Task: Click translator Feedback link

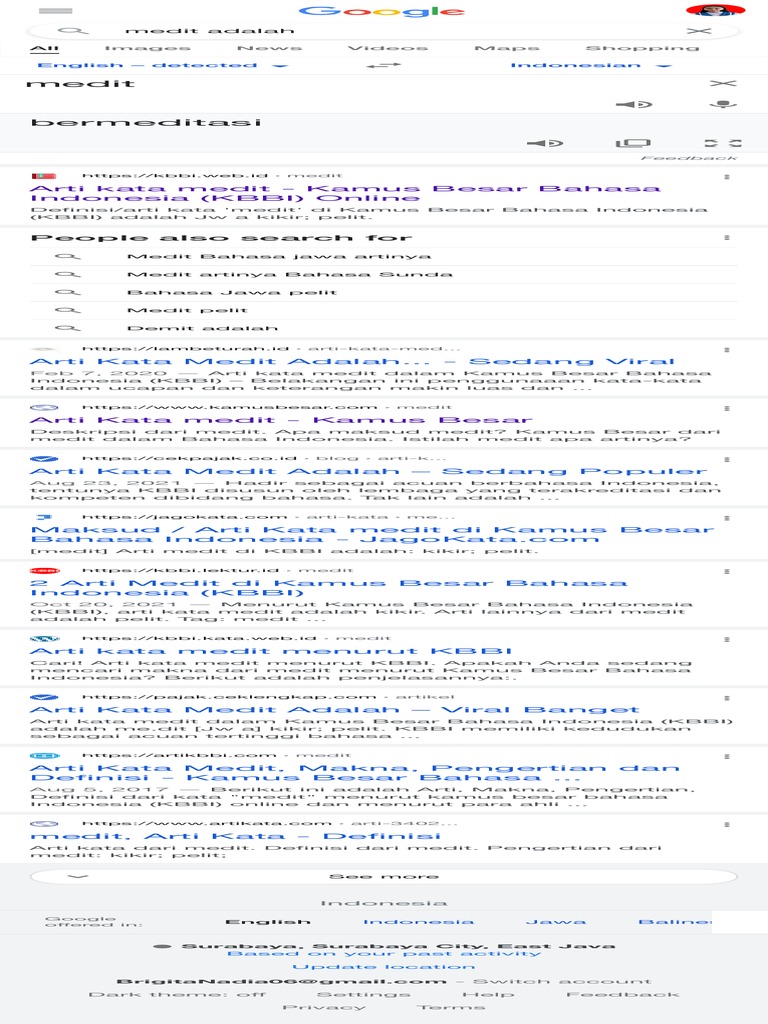Action: pyautogui.click(x=689, y=158)
